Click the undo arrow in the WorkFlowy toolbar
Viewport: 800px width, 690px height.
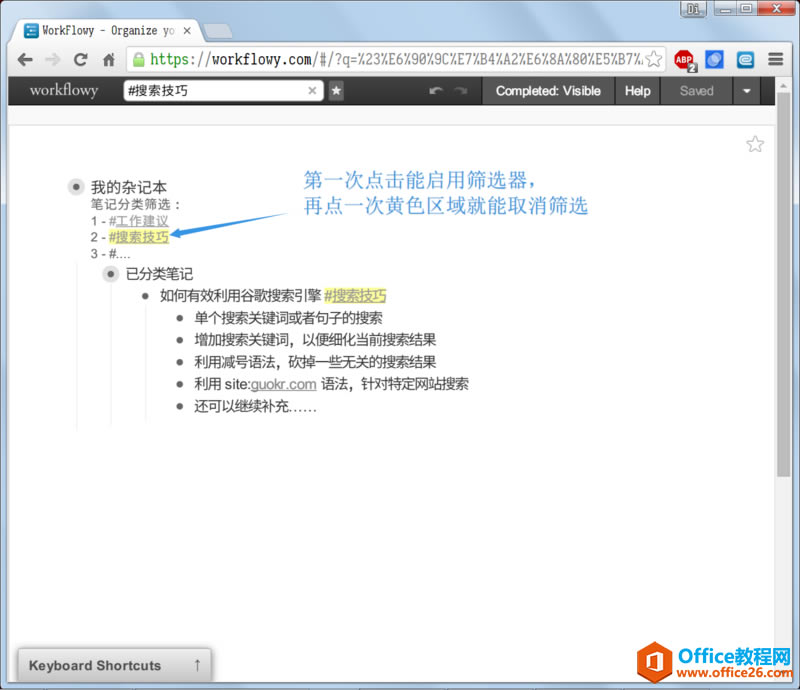436,91
